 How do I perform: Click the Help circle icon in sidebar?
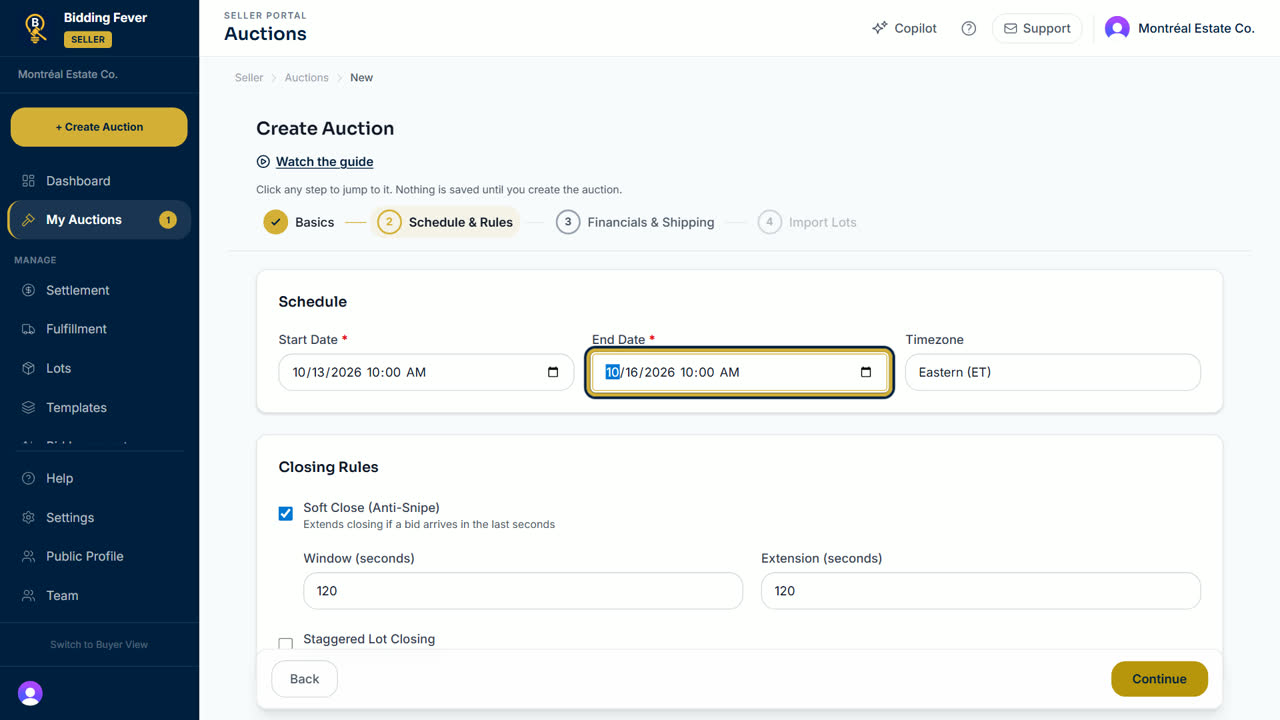click(x=28, y=478)
